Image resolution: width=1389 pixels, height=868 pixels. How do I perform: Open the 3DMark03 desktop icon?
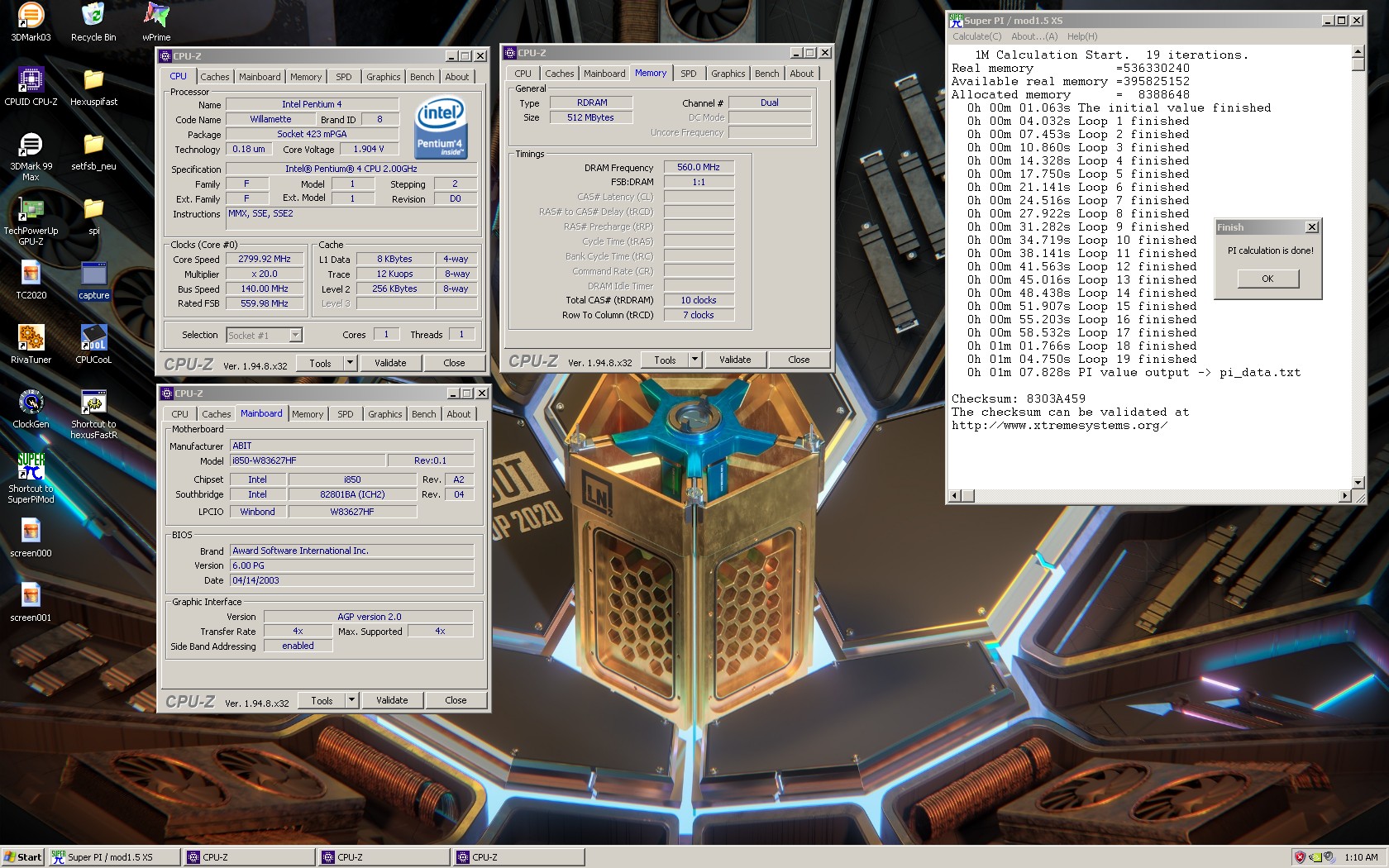pos(31,22)
